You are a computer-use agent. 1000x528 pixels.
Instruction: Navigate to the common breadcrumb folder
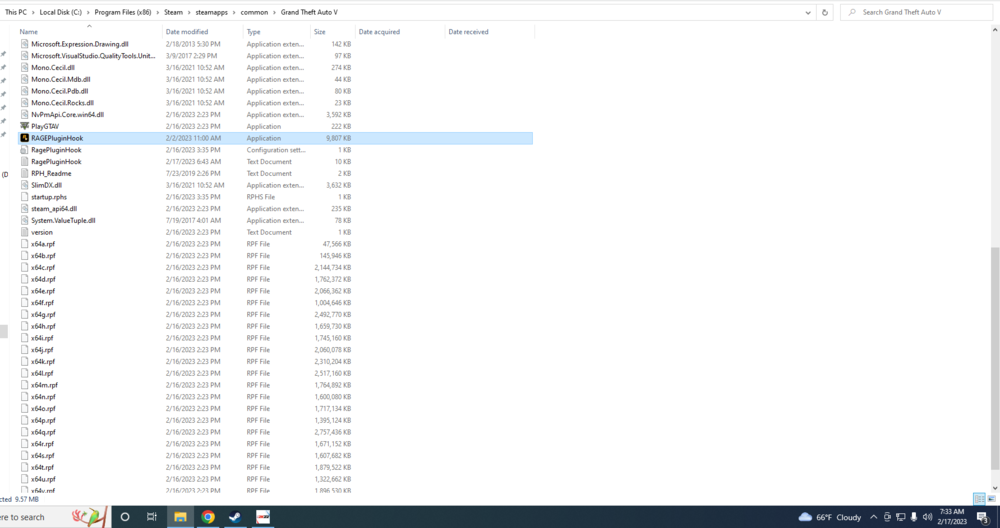pyautogui.click(x=254, y=12)
